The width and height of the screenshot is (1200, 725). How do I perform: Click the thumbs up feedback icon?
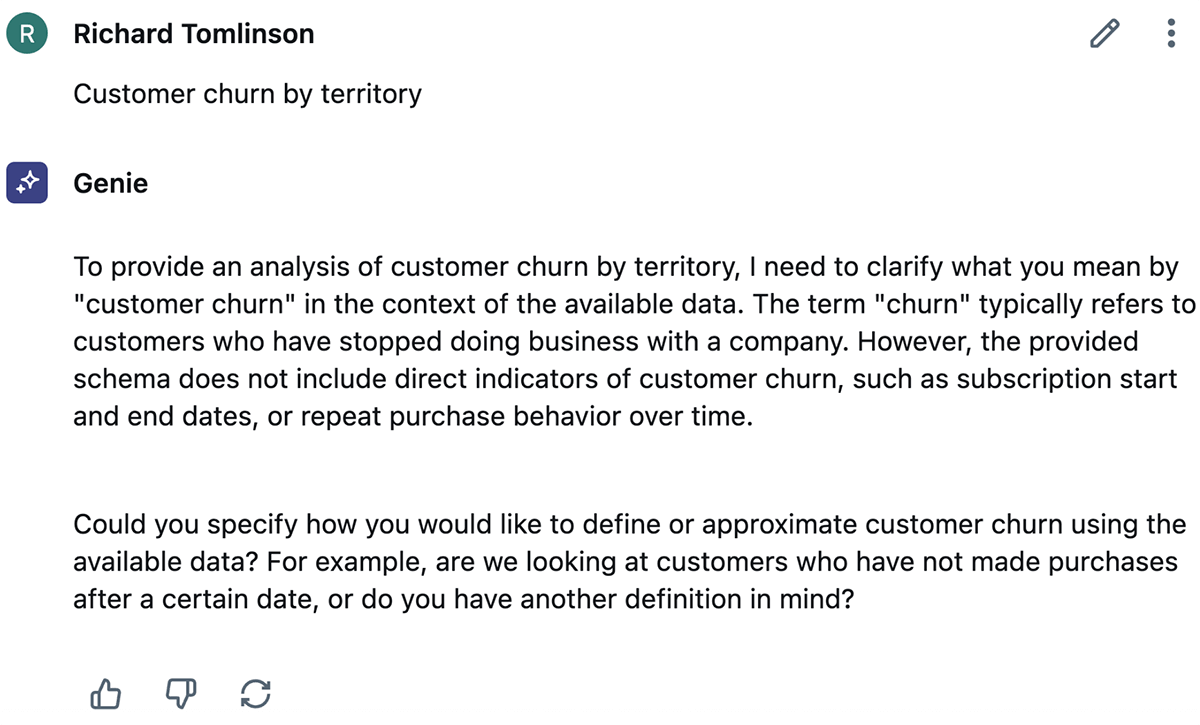pos(106,692)
